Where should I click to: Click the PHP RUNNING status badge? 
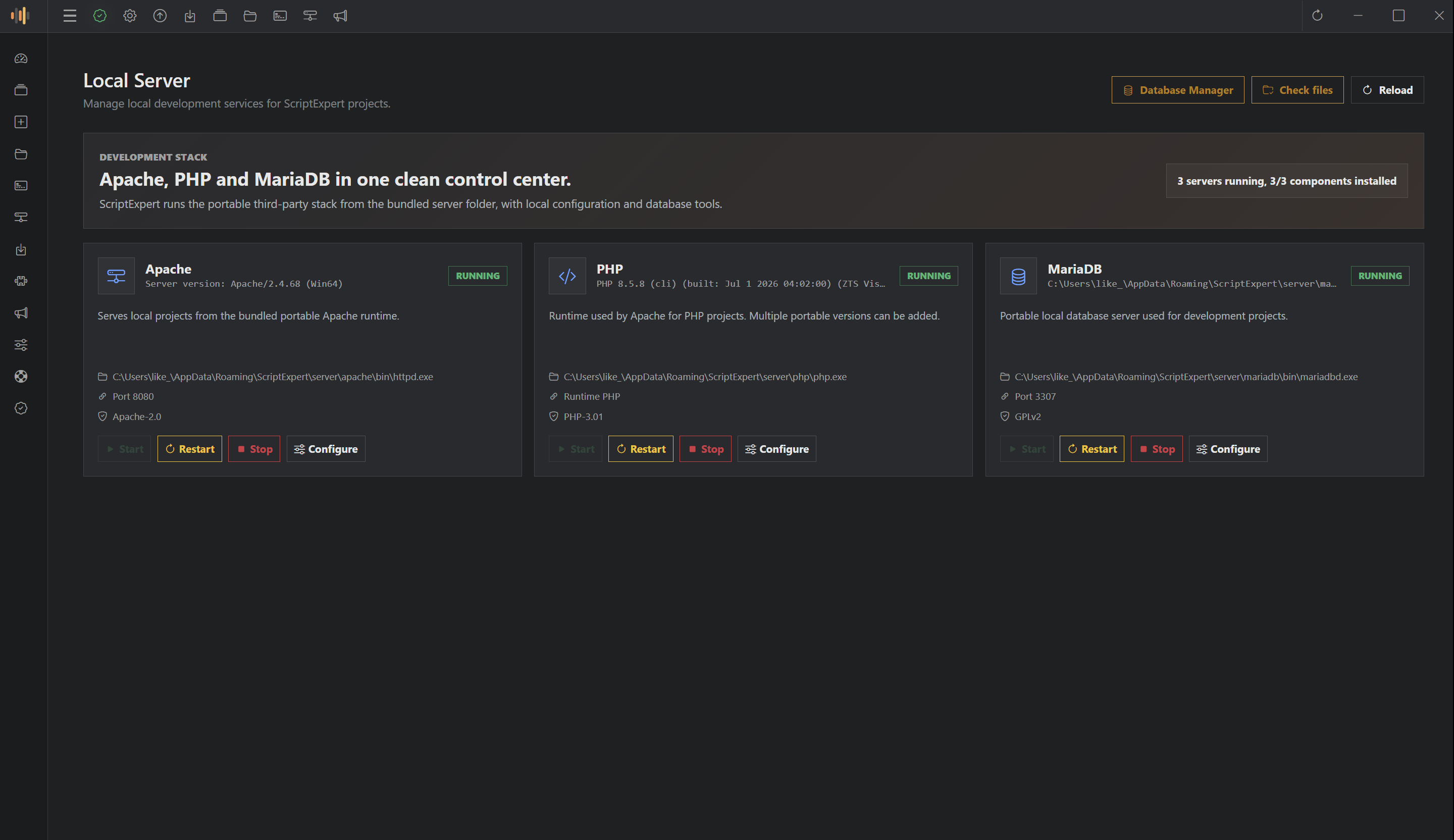929,276
